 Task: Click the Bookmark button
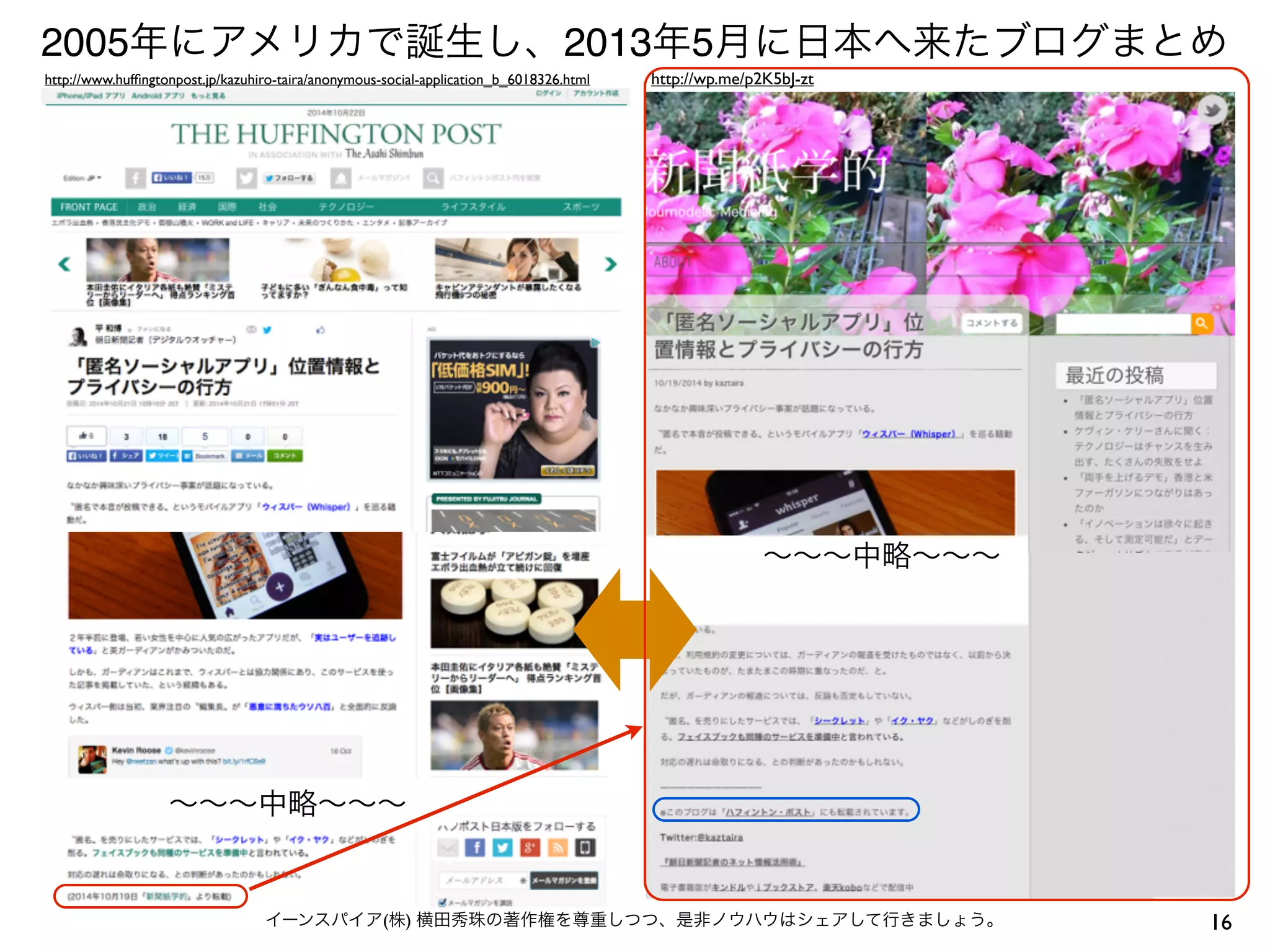(205, 456)
